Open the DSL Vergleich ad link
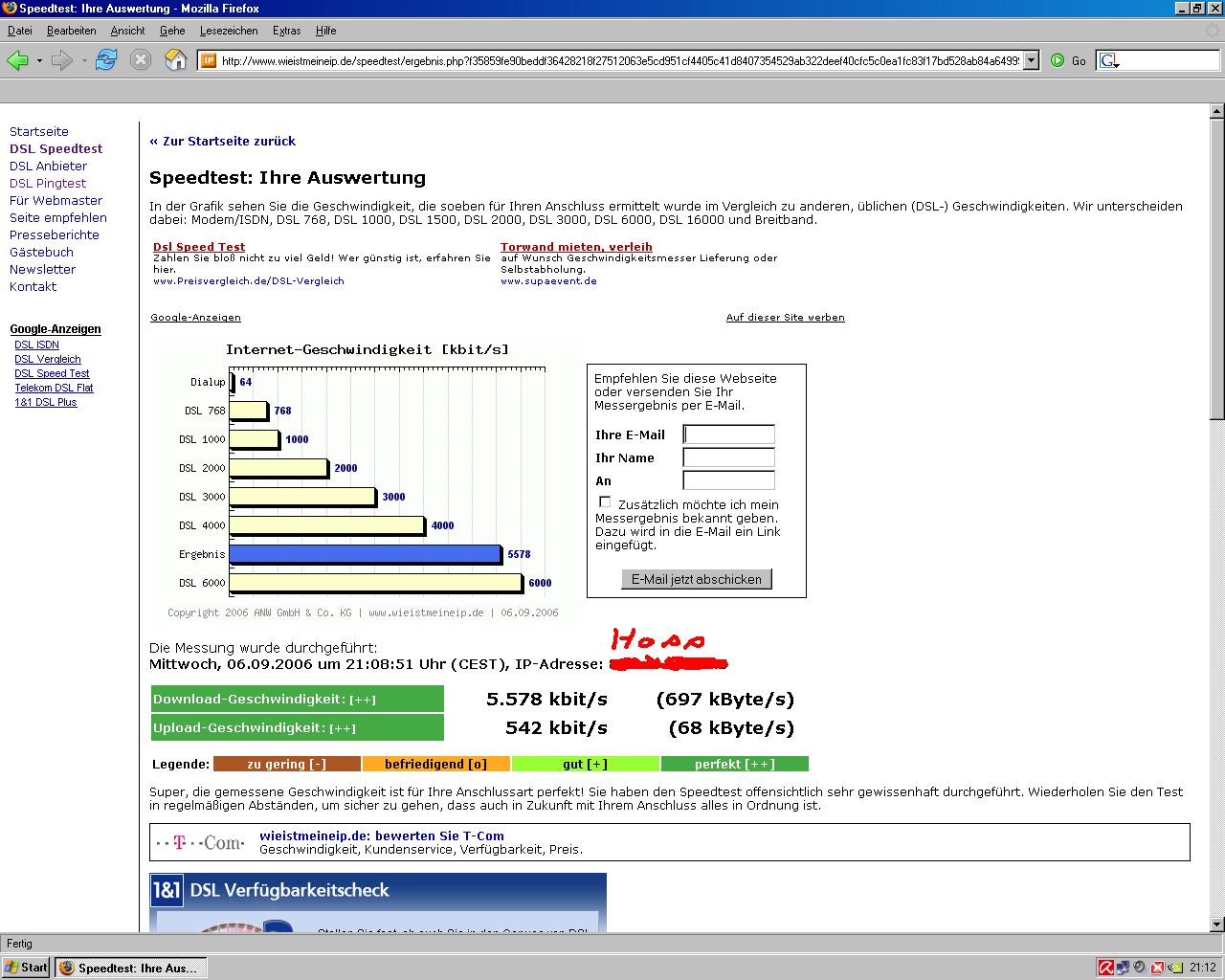Viewport: 1225px width, 980px height. pos(48,359)
